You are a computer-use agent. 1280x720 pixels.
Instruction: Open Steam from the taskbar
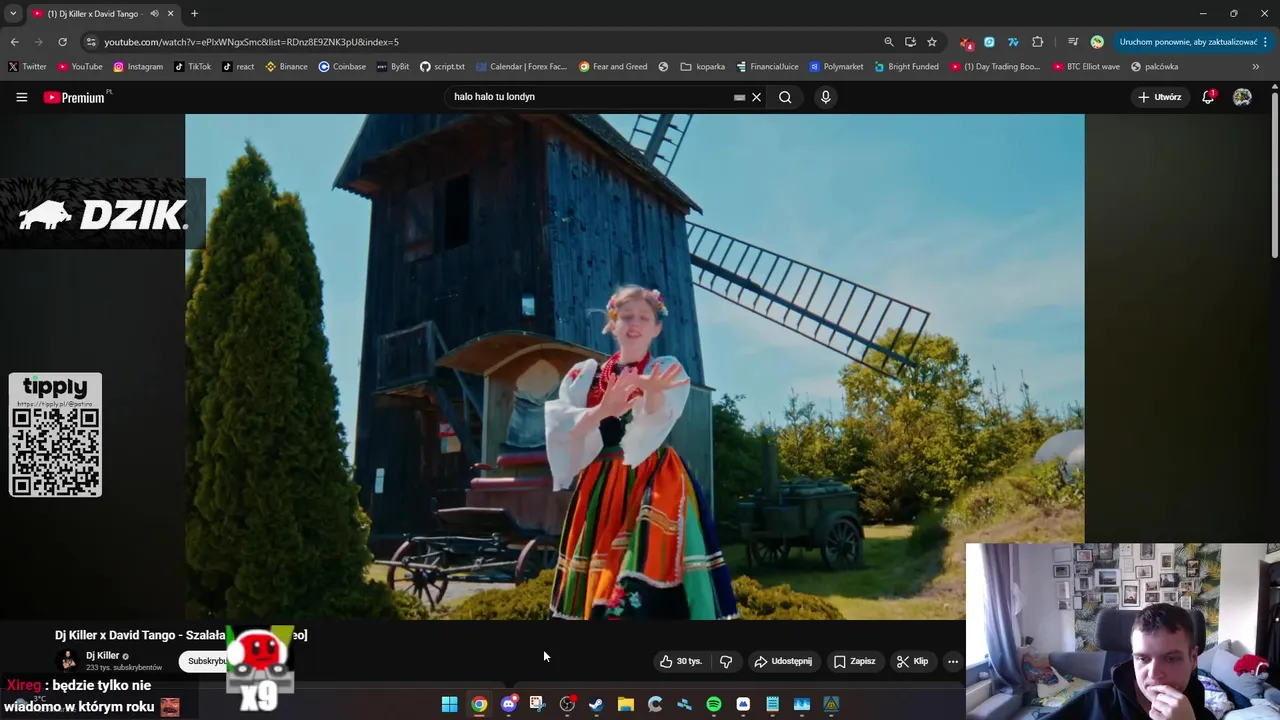click(596, 704)
